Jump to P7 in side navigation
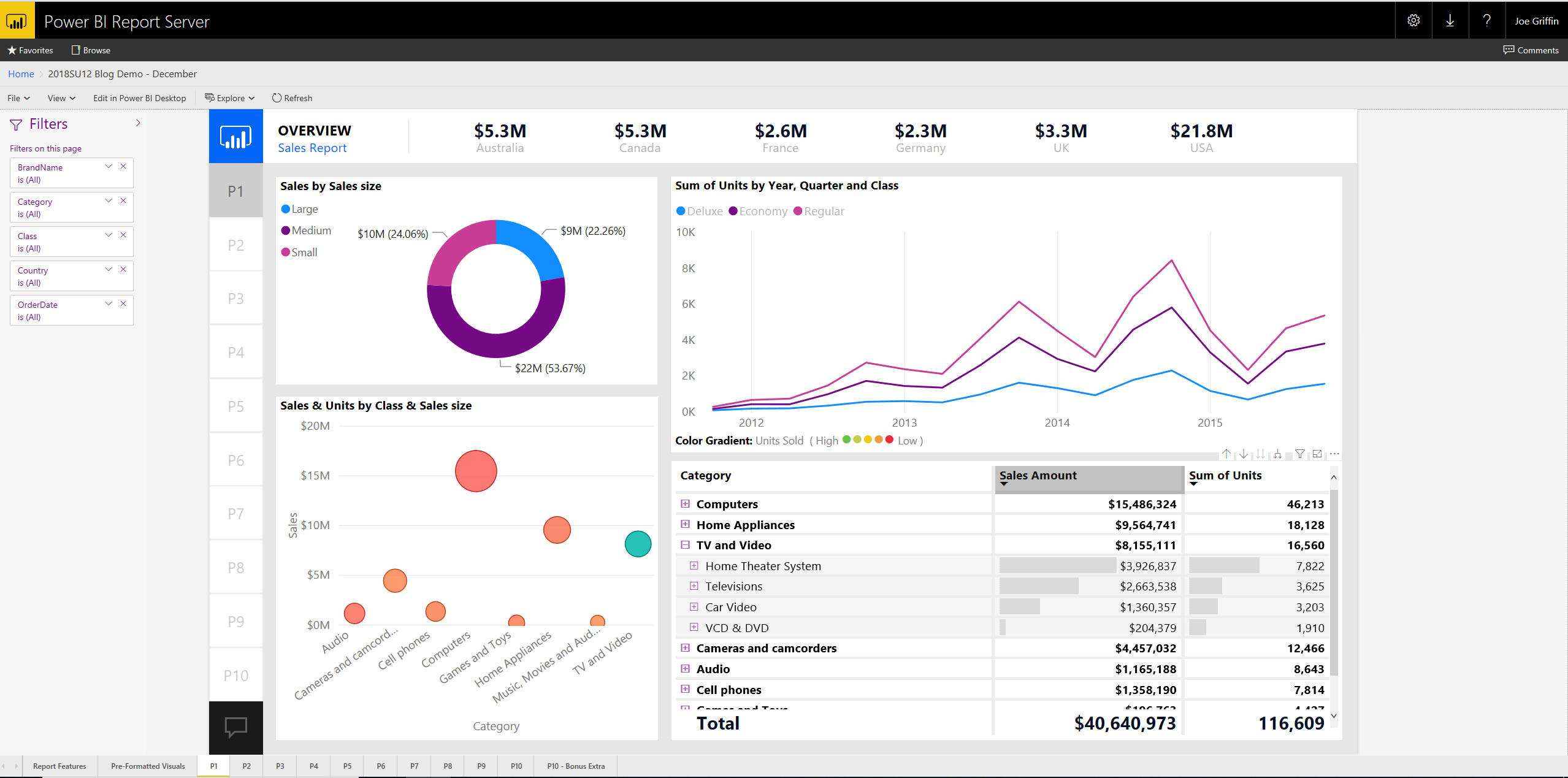 point(236,513)
